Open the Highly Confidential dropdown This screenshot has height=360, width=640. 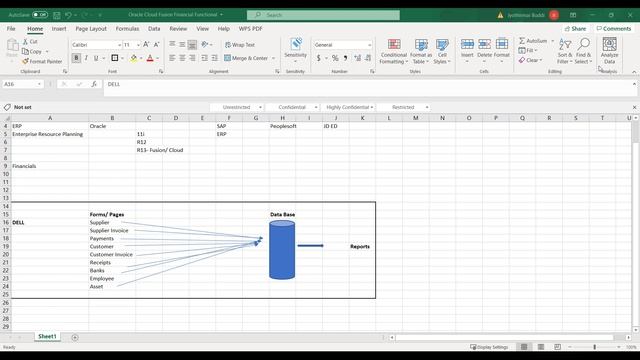tap(348, 107)
